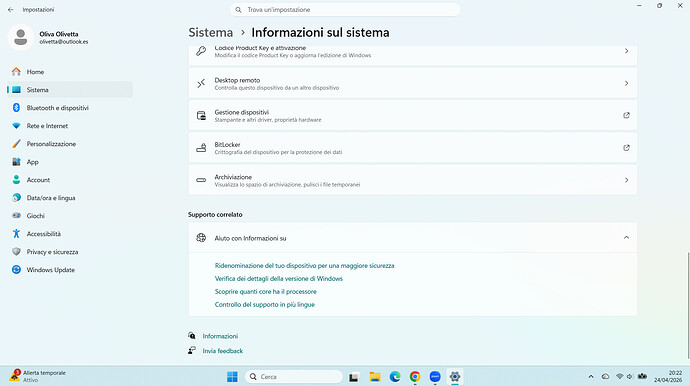The image size is (690, 386).
Task: Open Ridenominazione del tuo dispositivo link
Action: pos(305,266)
